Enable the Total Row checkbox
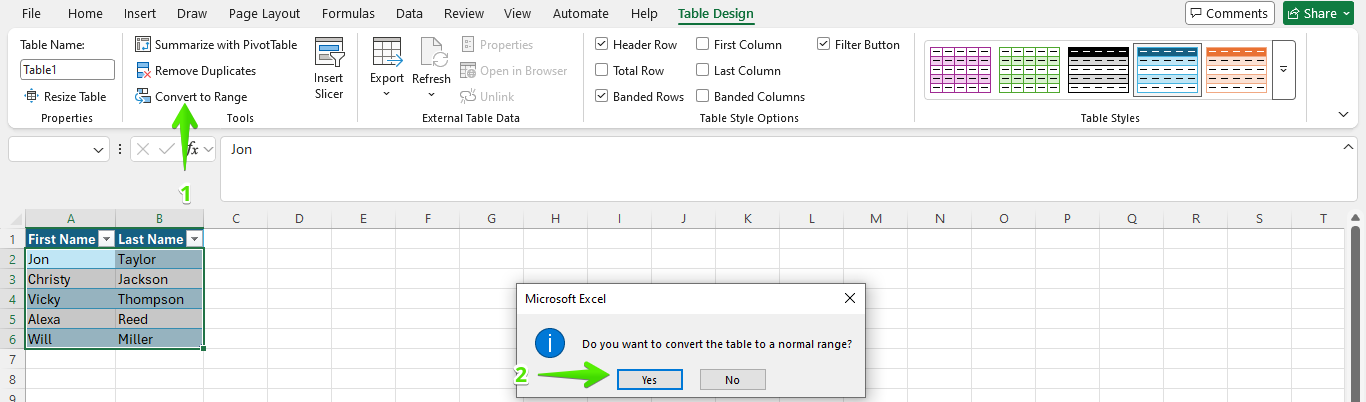Image resolution: width=1366 pixels, height=402 pixels. 602,71
